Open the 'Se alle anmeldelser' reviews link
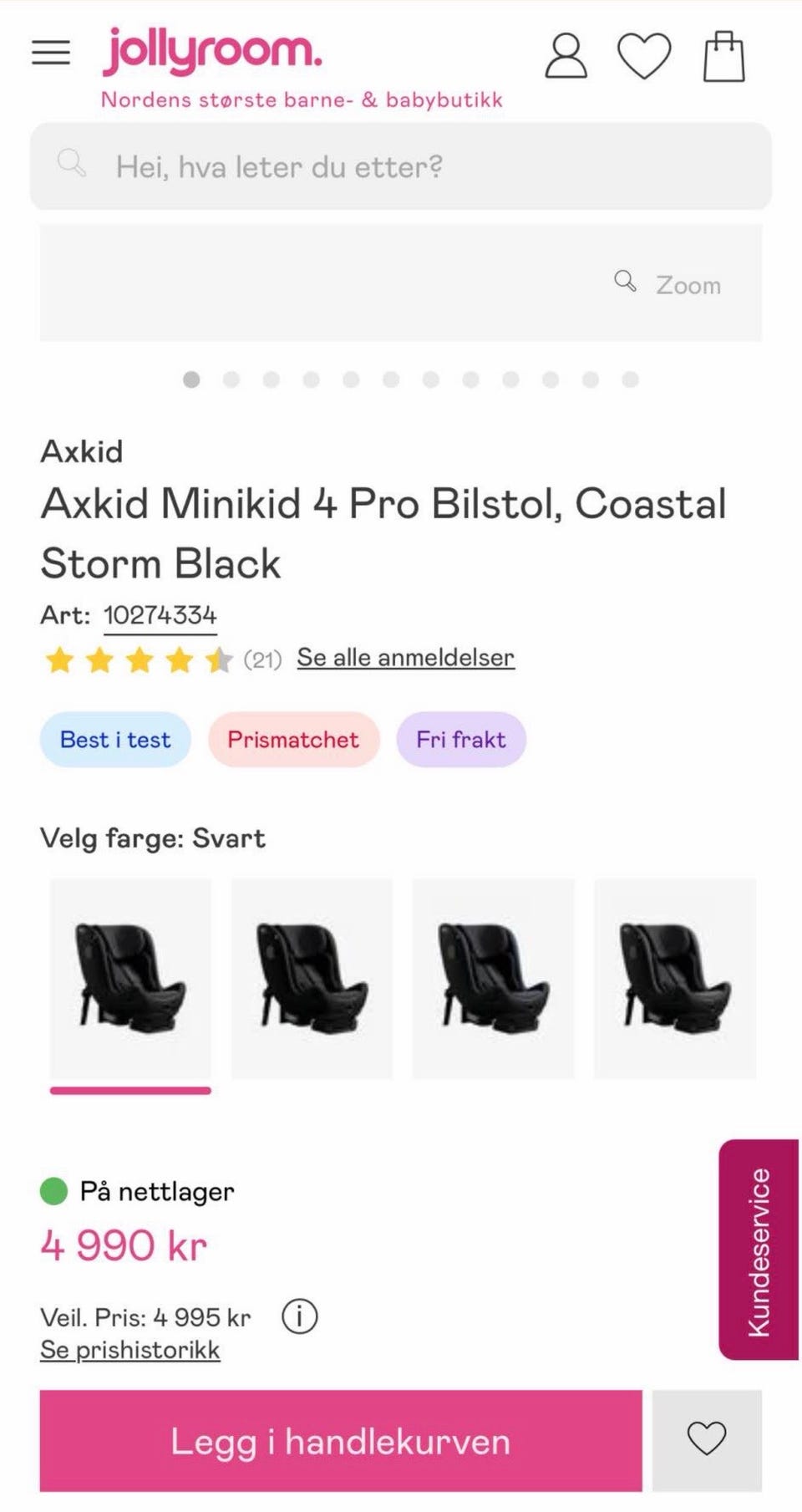 405,658
